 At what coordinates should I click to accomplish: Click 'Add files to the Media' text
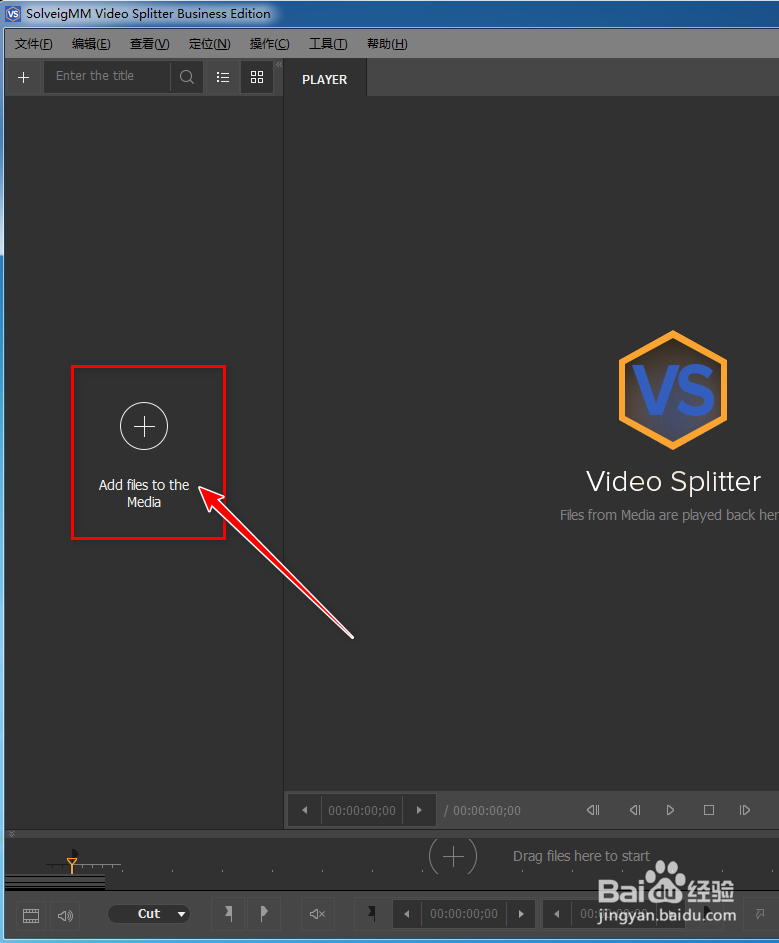144,493
